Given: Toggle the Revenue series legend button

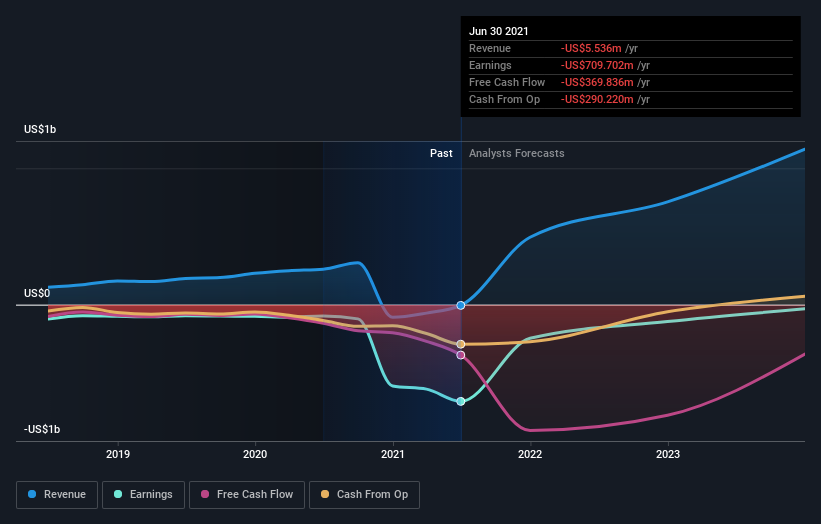Looking at the screenshot, I should [x=57, y=495].
